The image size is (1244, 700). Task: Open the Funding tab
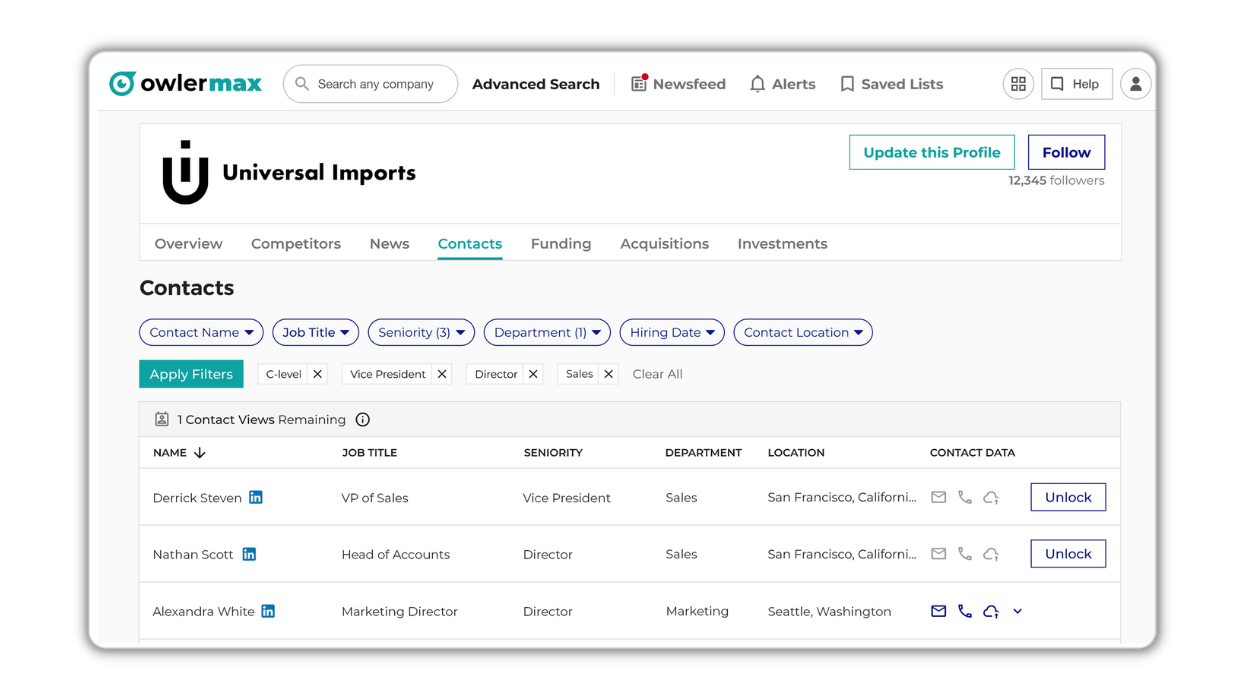click(561, 244)
